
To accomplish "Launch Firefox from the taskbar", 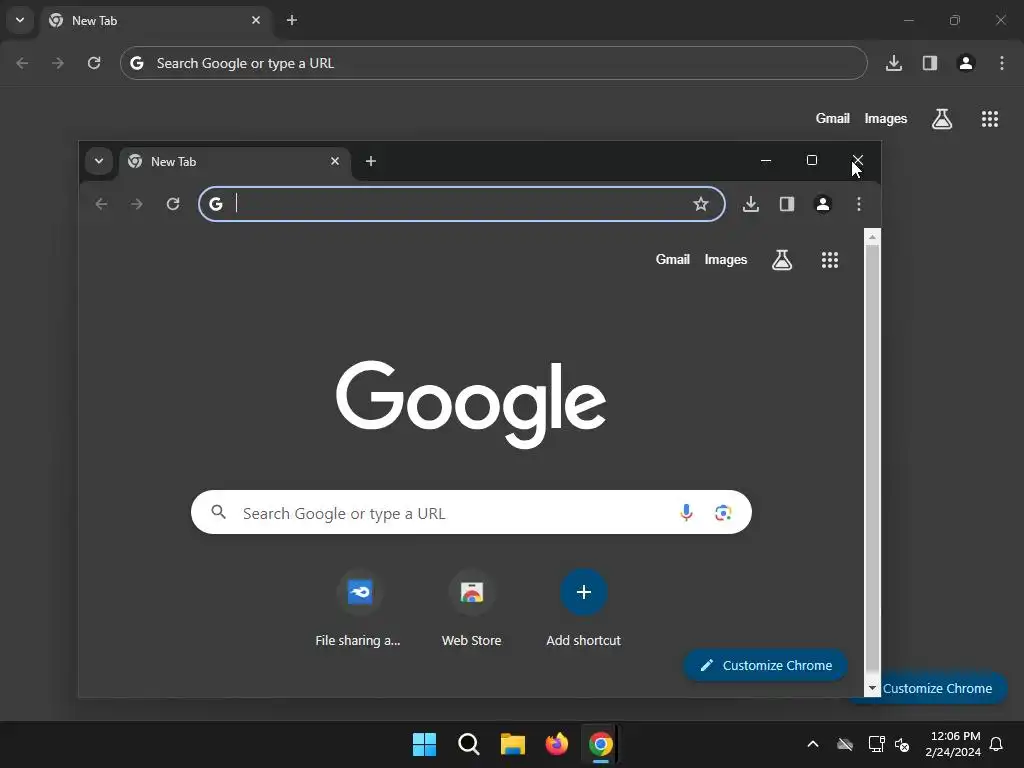I will pos(556,744).
